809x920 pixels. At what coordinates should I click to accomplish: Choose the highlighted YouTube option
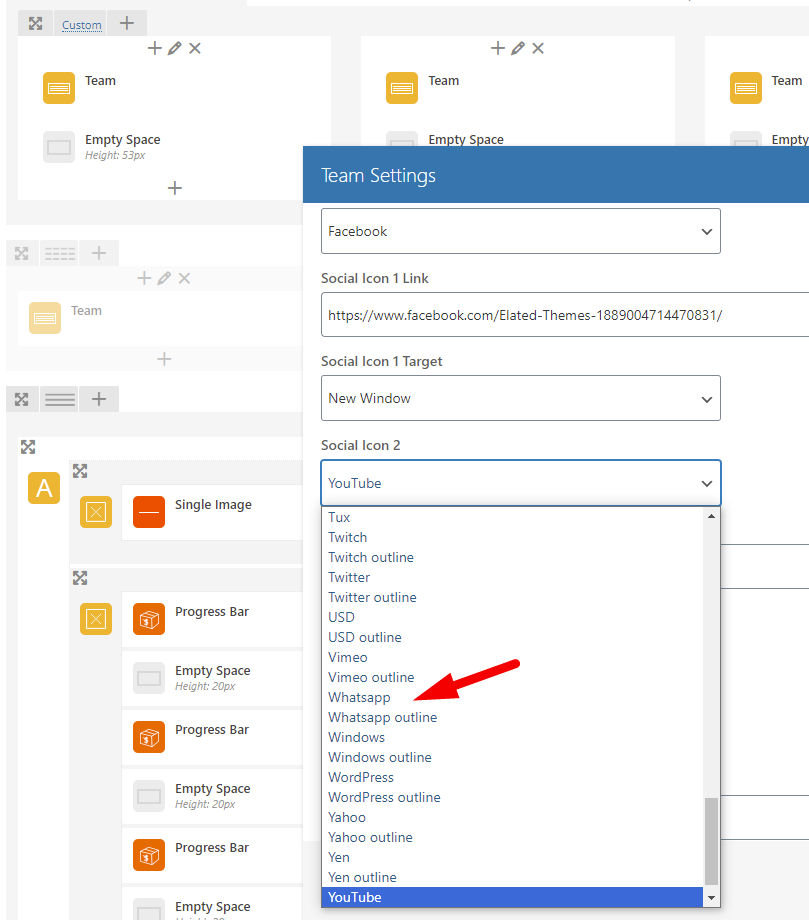[x=512, y=897]
